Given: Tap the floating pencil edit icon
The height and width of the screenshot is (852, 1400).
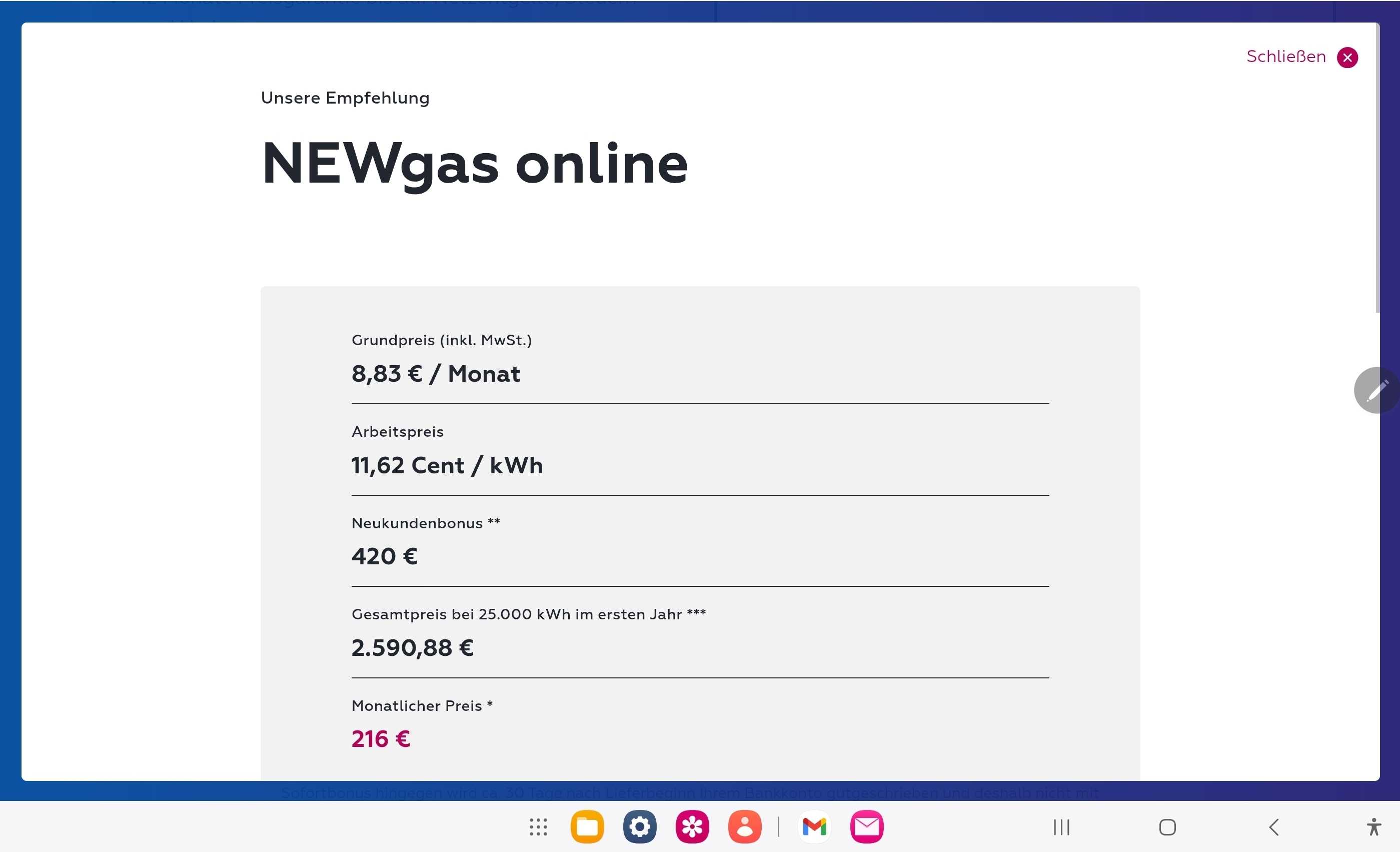Looking at the screenshot, I should (x=1376, y=390).
